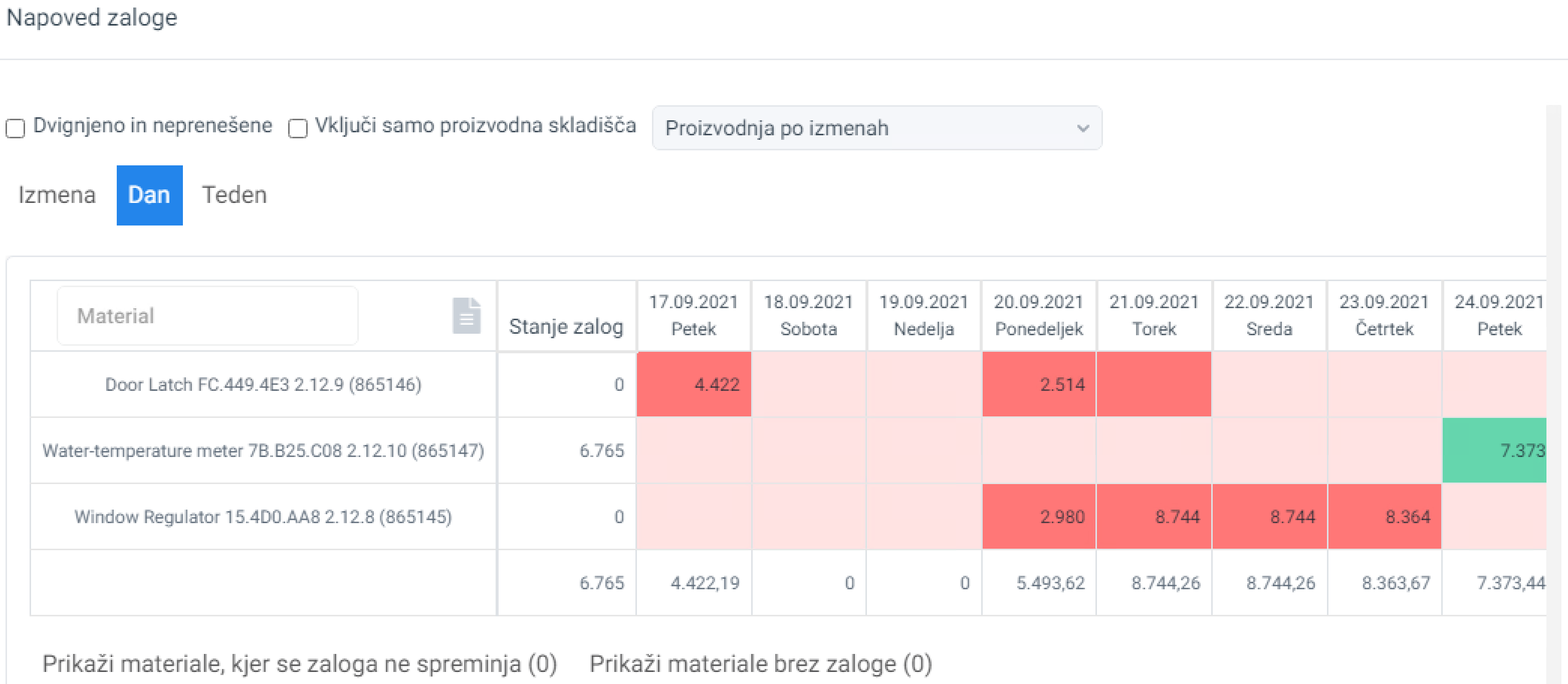Click Prikaži materiale, kjer se zaloga ne spreminja
Screen dimensions: 1568x684
point(300,663)
